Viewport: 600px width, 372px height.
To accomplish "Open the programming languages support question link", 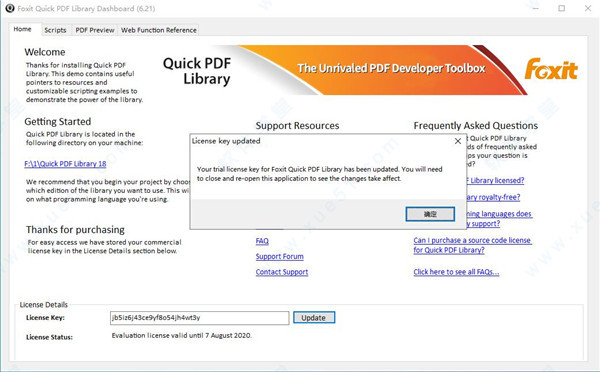I will tap(499, 219).
